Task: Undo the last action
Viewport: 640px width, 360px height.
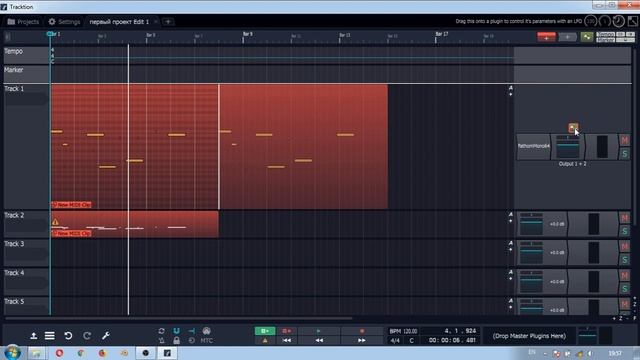Action: pyautogui.click(x=68, y=336)
